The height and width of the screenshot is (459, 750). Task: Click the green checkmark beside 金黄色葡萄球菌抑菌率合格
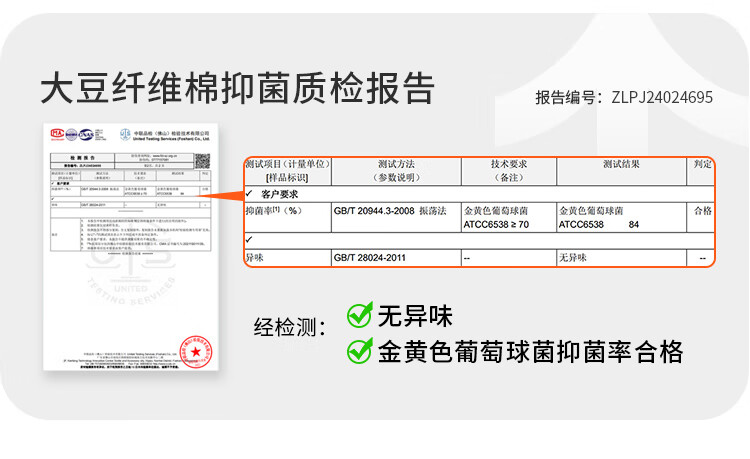point(359,351)
